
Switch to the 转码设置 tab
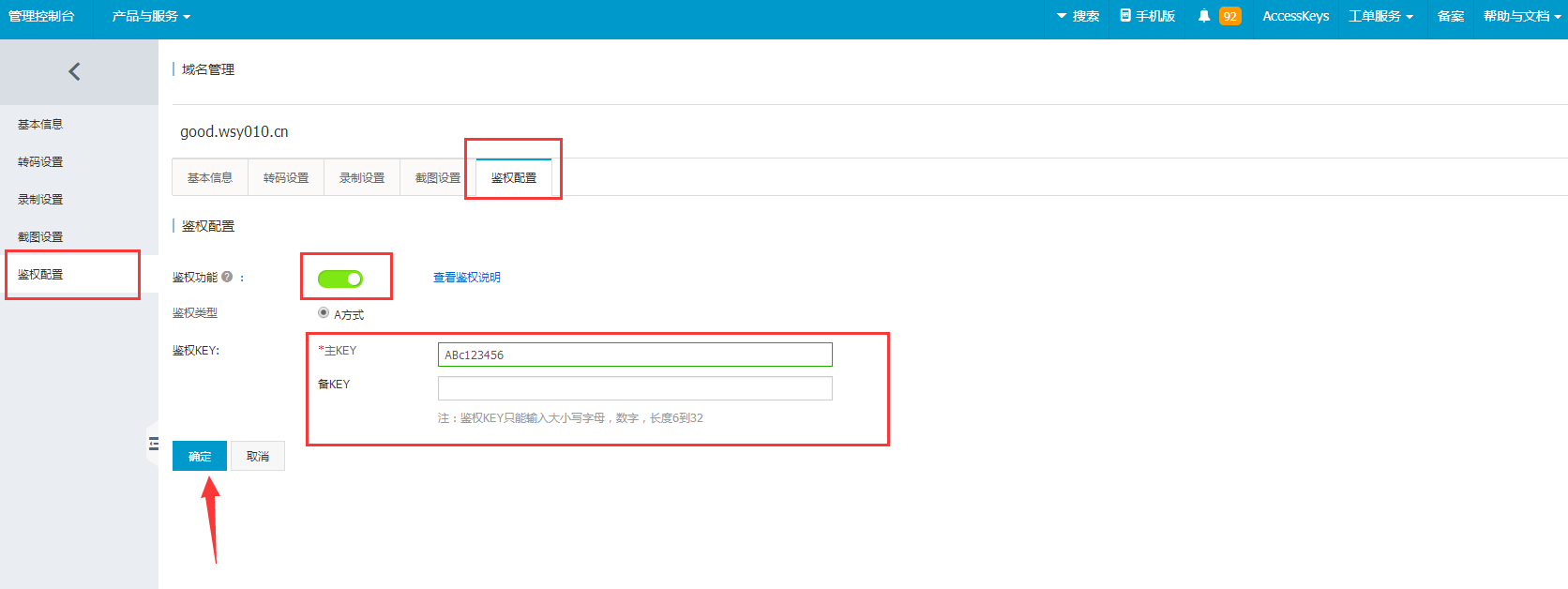(286, 177)
